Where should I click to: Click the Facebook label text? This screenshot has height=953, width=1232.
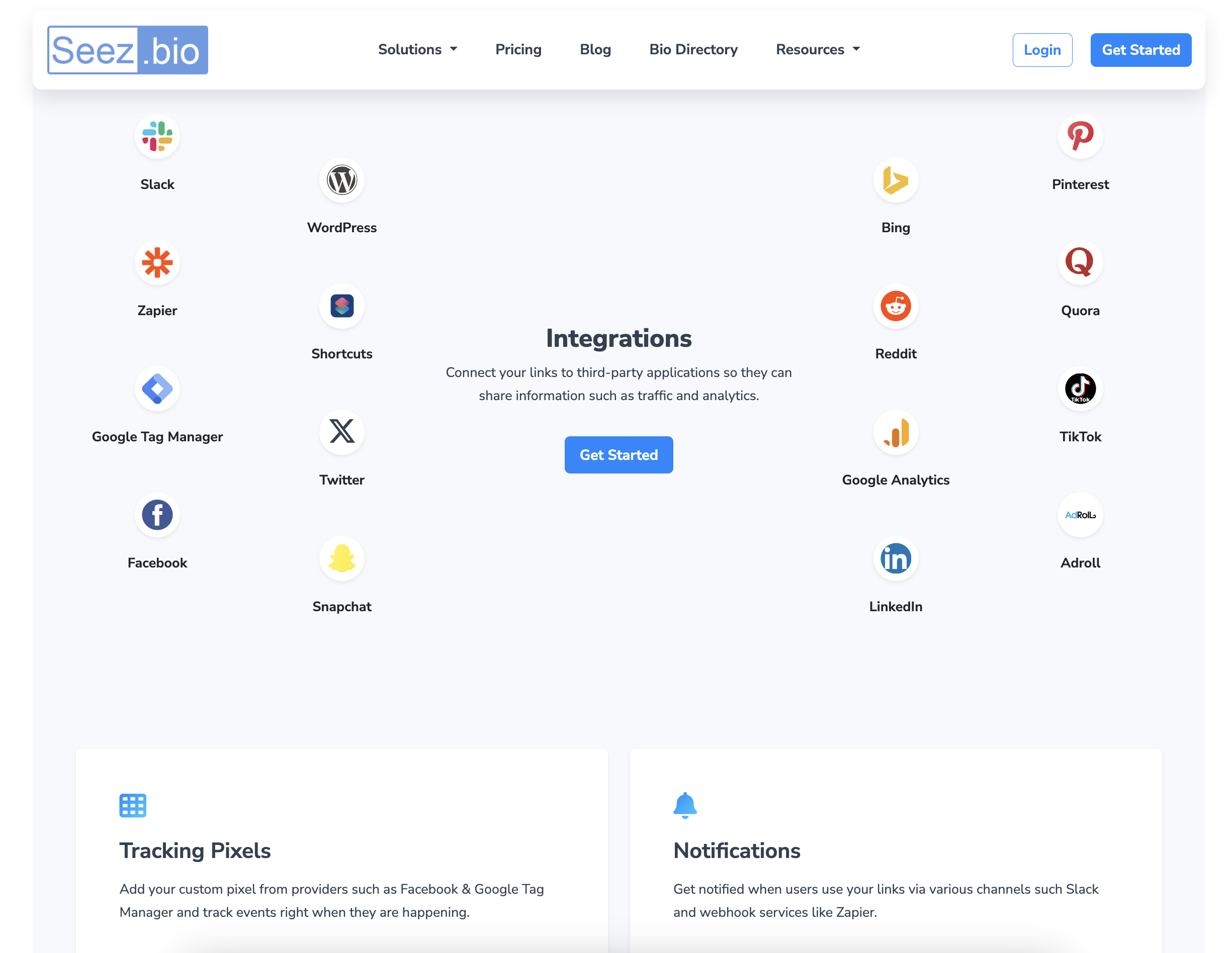click(157, 563)
